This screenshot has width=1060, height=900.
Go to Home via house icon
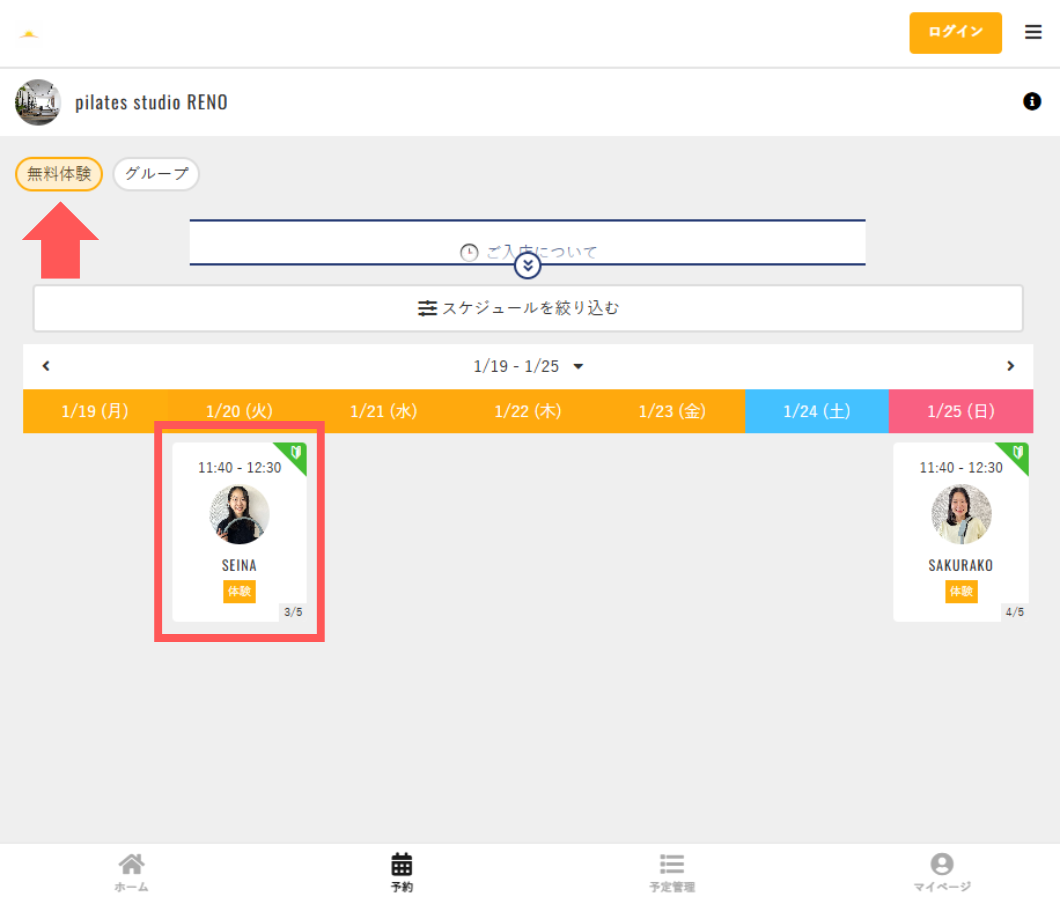[131, 871]
